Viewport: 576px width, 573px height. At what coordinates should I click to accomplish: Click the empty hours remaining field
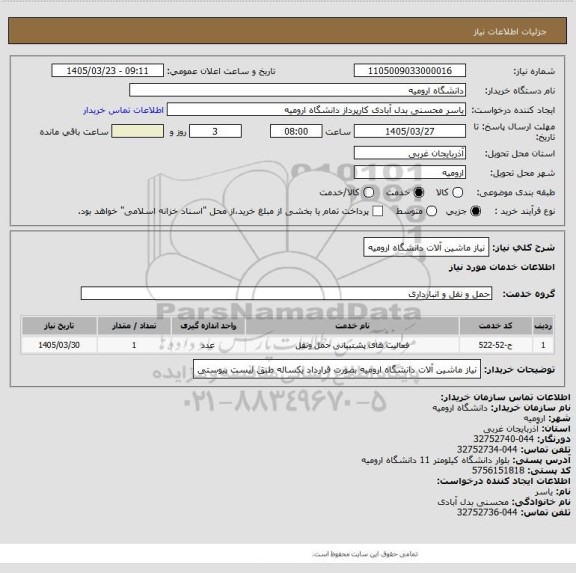coord(137,131)
